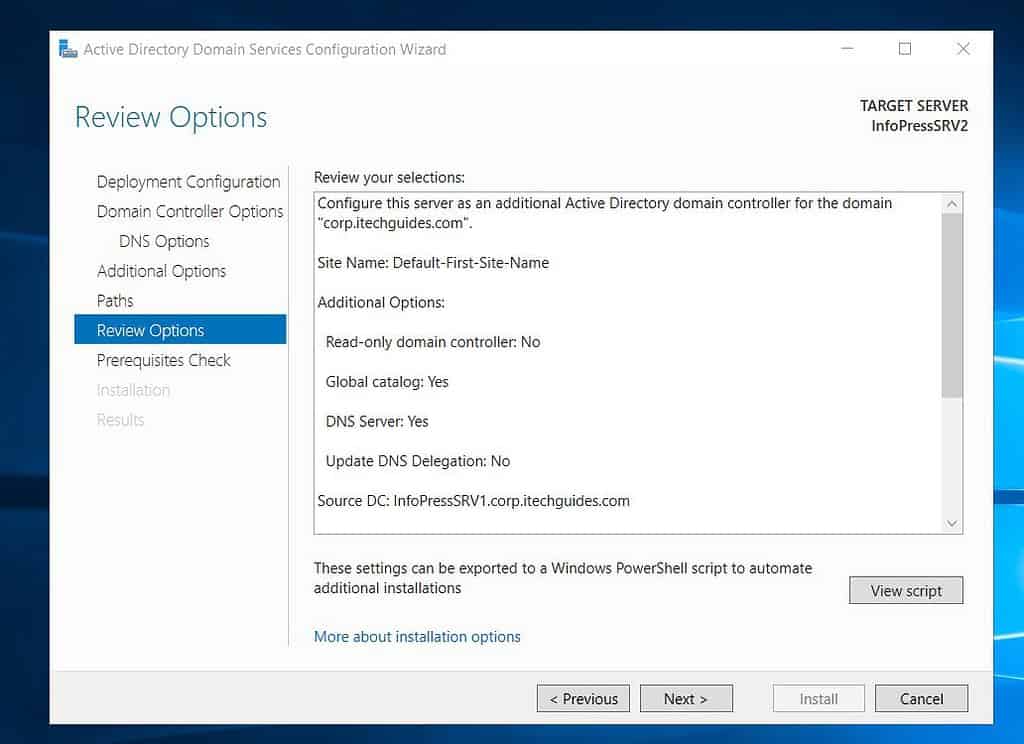Go to Deployment Configuration step
Viewport: 1024px width, 744px height.
tap(188, 182)
